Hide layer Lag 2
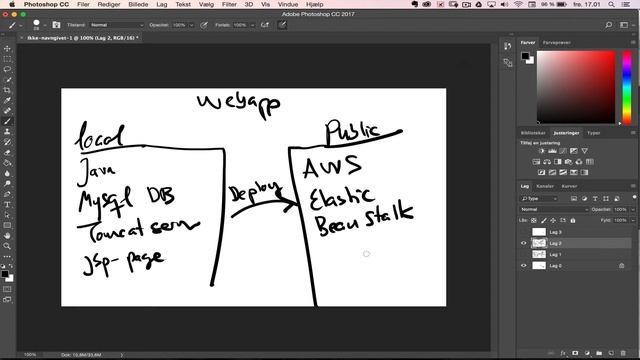Screen dimensions: 640x360 [524, 243]
